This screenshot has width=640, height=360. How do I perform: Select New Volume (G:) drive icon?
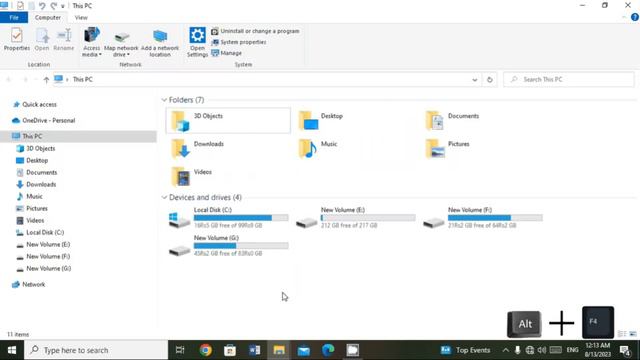click(180, 250)
